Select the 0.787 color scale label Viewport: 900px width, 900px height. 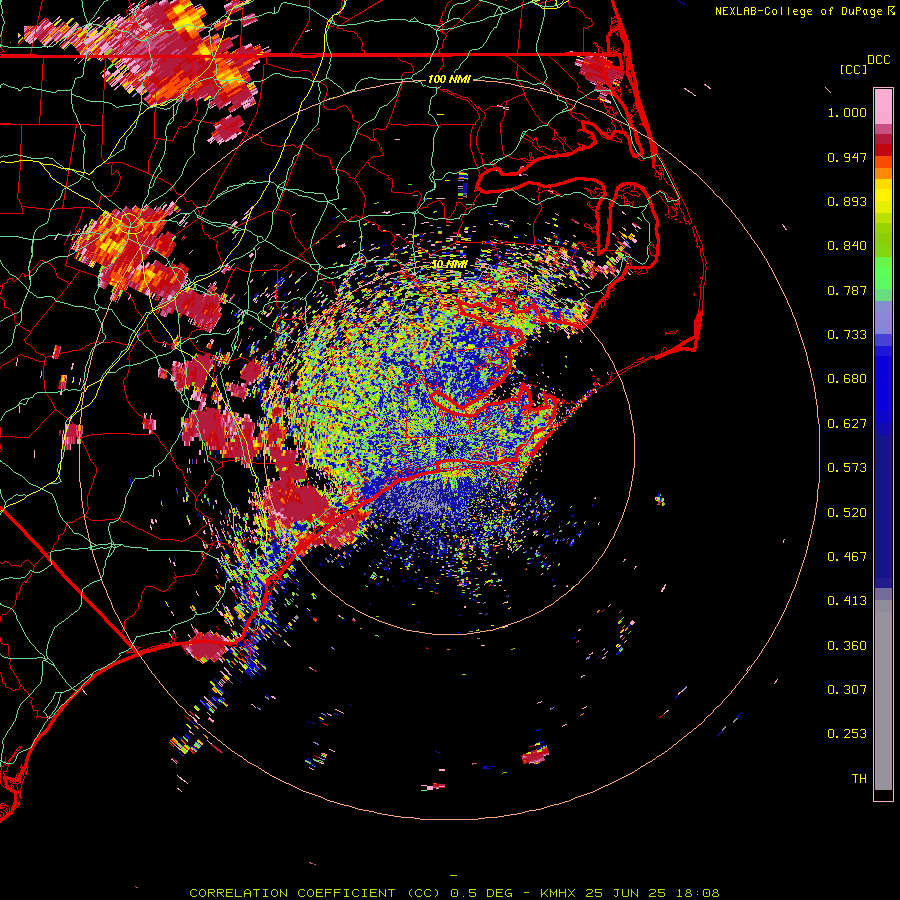[x=847, y=290]
